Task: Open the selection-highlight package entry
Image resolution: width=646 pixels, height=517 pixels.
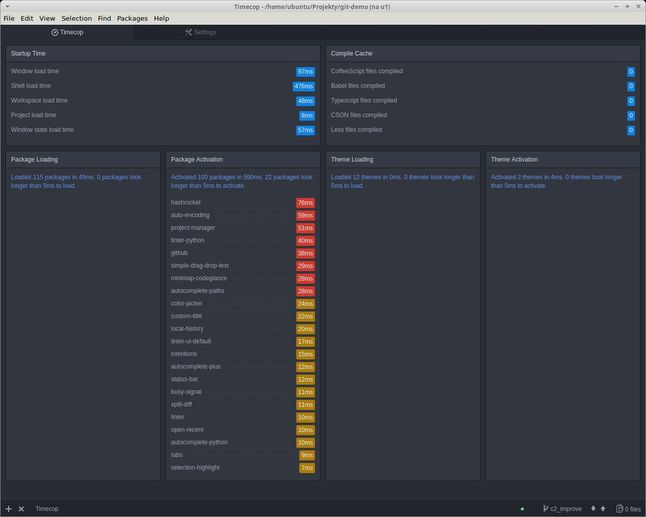Action: pyautogui.click(x=195, y=468)
